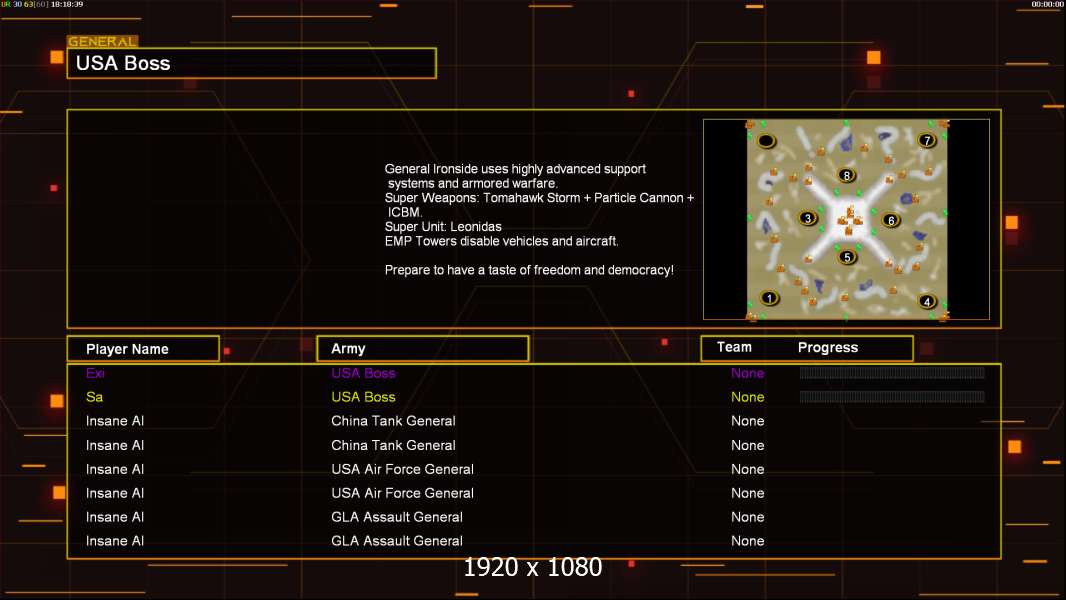The width and height of the screenshot is (1066, 600).
Task: Click the Super Weapons description line
Action: [x=539, y=198]
